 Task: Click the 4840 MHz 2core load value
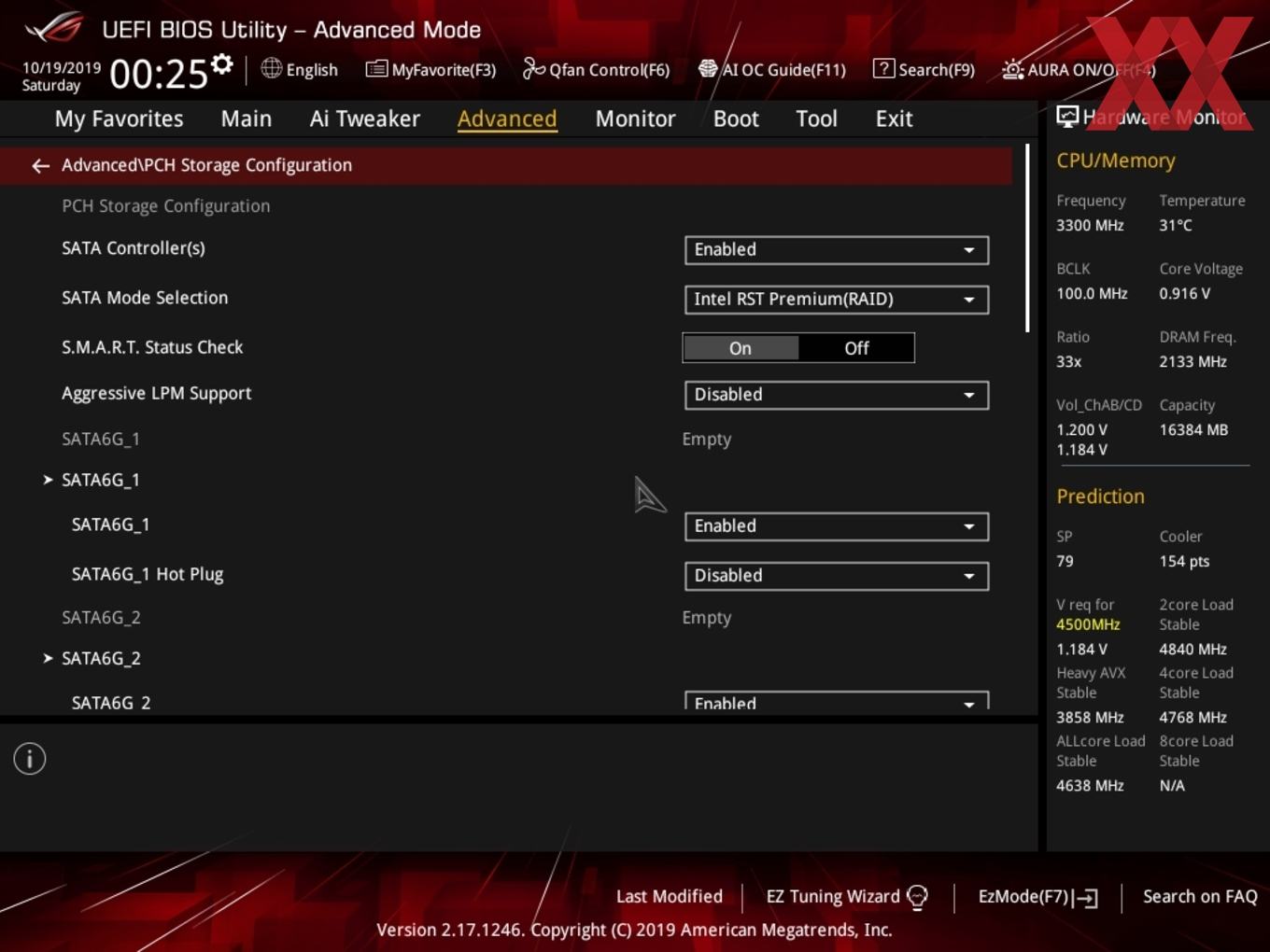[x=1192, y=649]
